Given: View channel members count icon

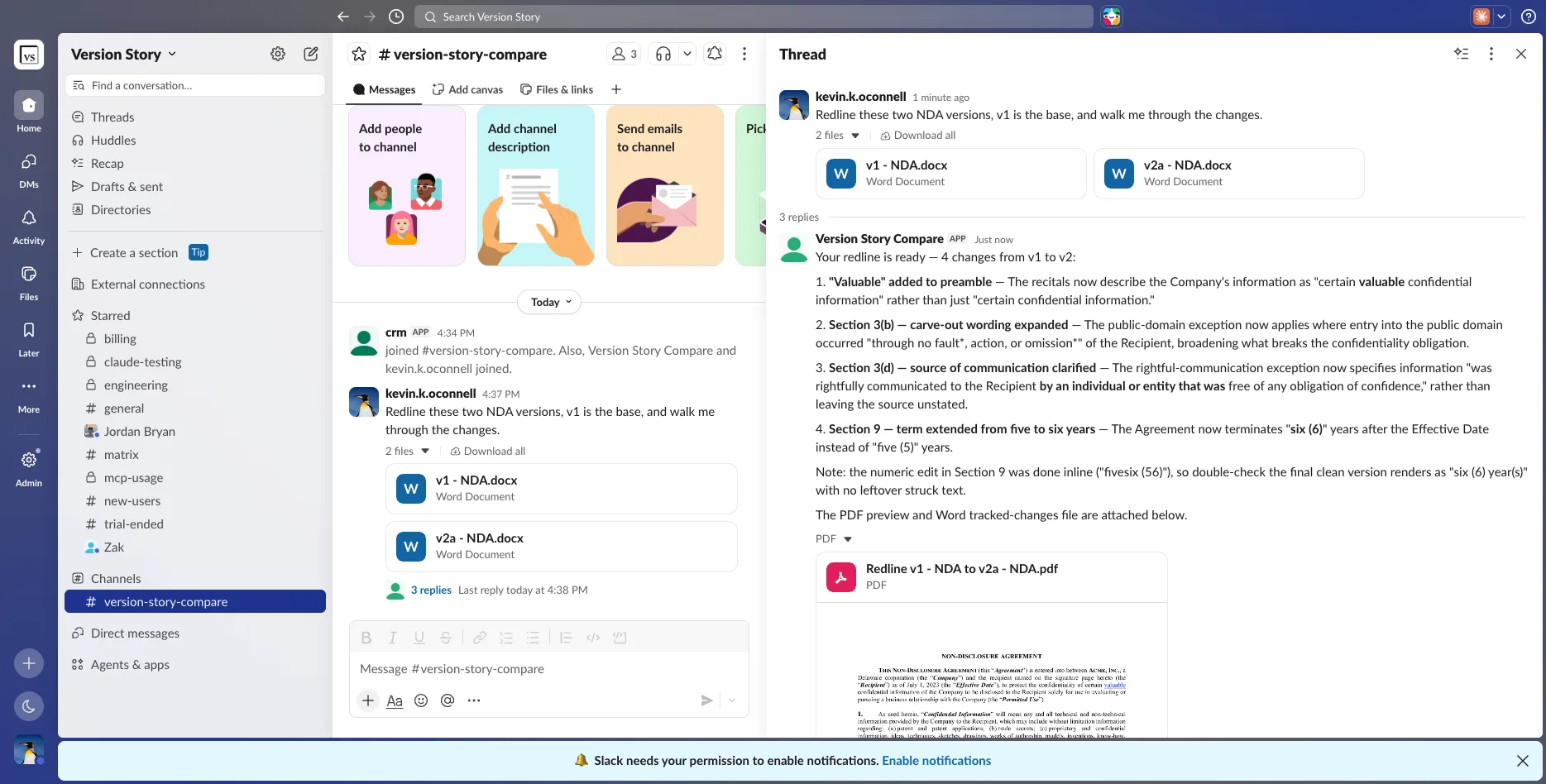Looking at the screenshot, I should pos(624,54).
